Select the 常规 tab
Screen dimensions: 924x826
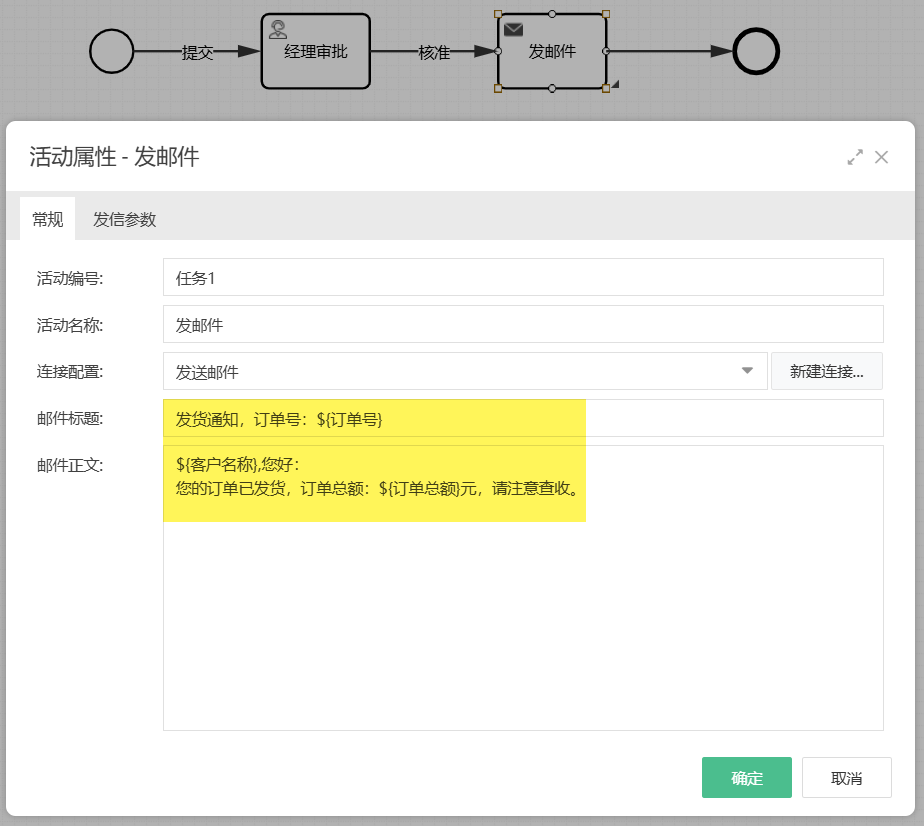click(47, 217)
